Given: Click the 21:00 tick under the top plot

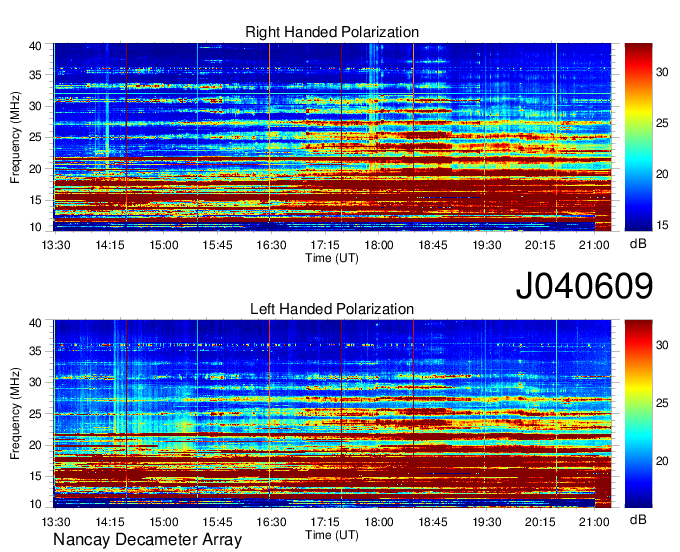Looking at the screenshot, I should pyautogui.click(x=594, y=245).
